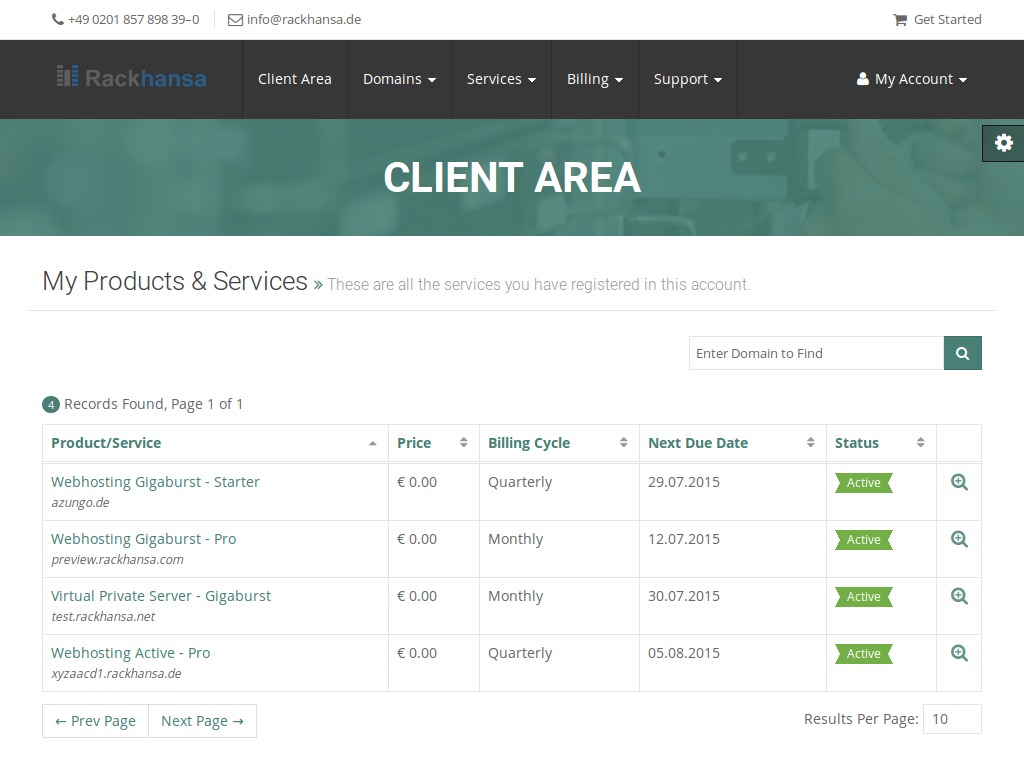Viewport: 1024px width, 768px height.
Task: Open Webhosting Gigaburst - Pro service link
Action: pyautogui.click(x=144, y=539)
